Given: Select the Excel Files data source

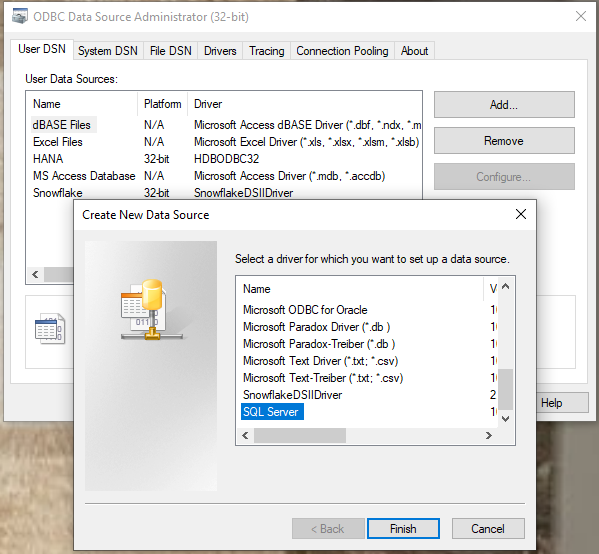Looking at the screenshot, I should click(58, 142).
